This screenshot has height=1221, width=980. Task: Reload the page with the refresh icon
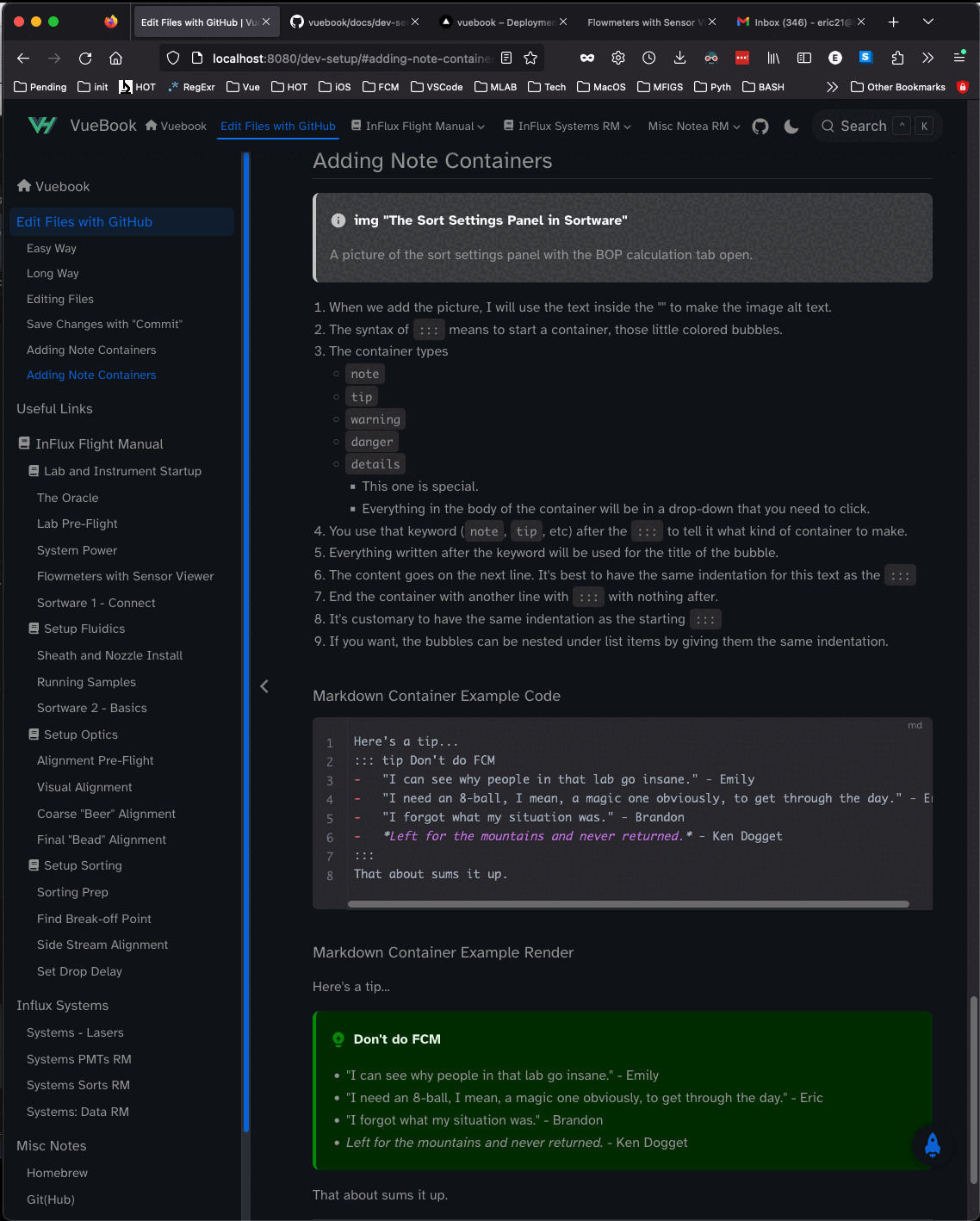pos(85,58)
